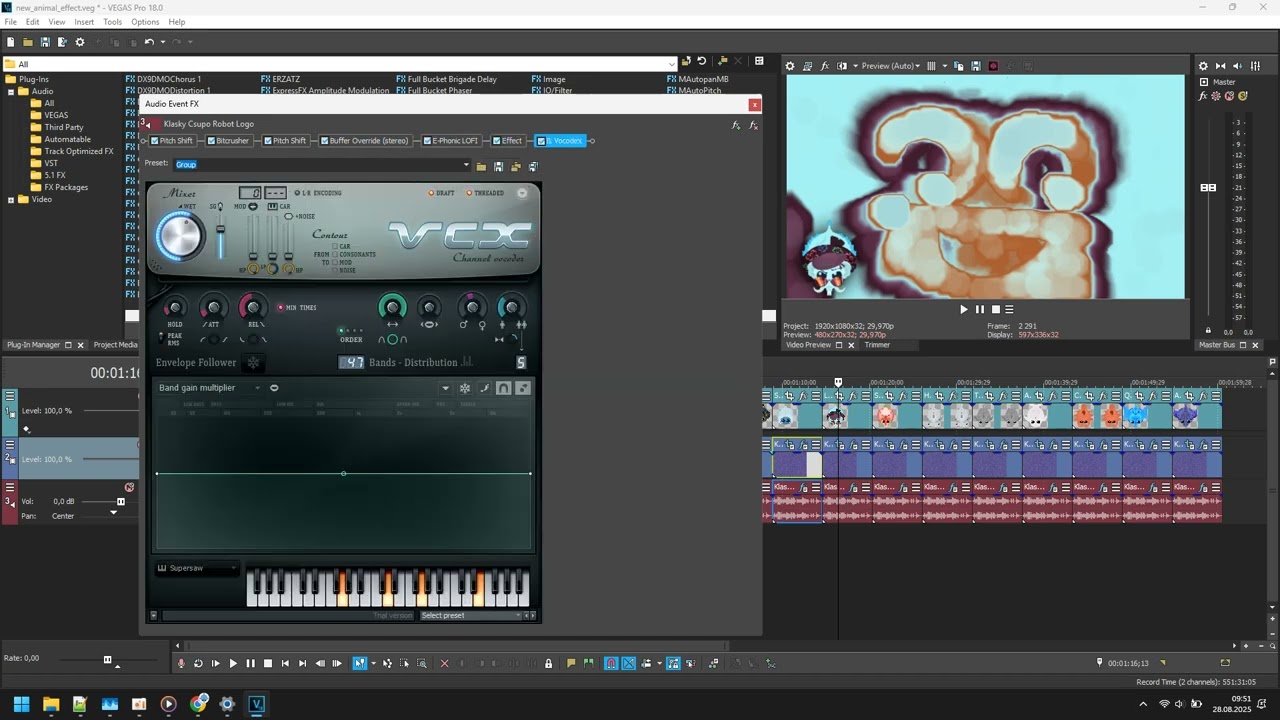The height and width of the screenshot is (720, 1280).
Task: Copy snapshot to clipboard icon
Action: pyautogui.click(x=958, y=66)
